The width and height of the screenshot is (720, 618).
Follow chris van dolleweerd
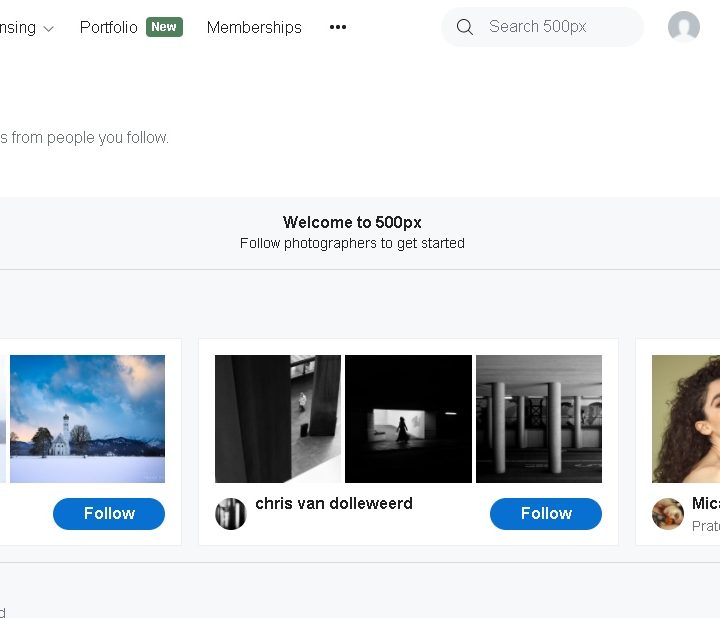click(x=546, y=514)
